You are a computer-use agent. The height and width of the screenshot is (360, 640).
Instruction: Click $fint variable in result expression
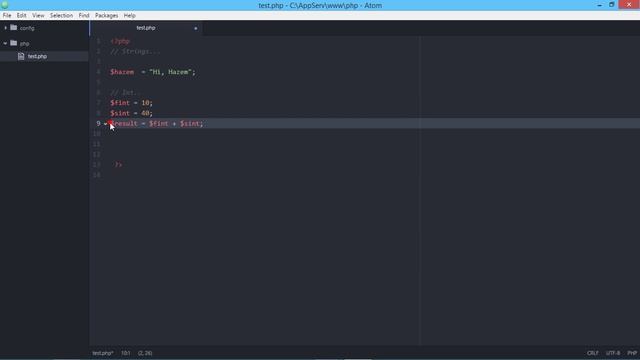[159, 123]
